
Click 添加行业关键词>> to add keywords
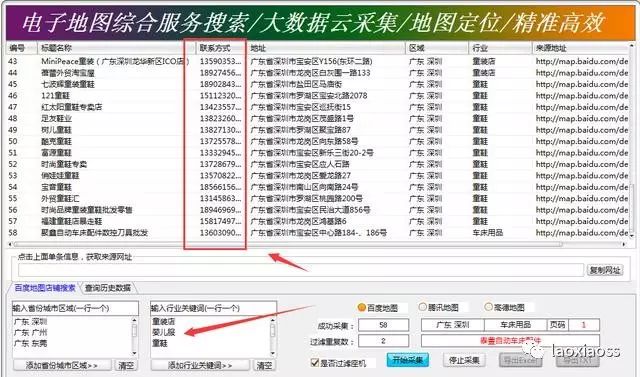(x=200, y=365)
